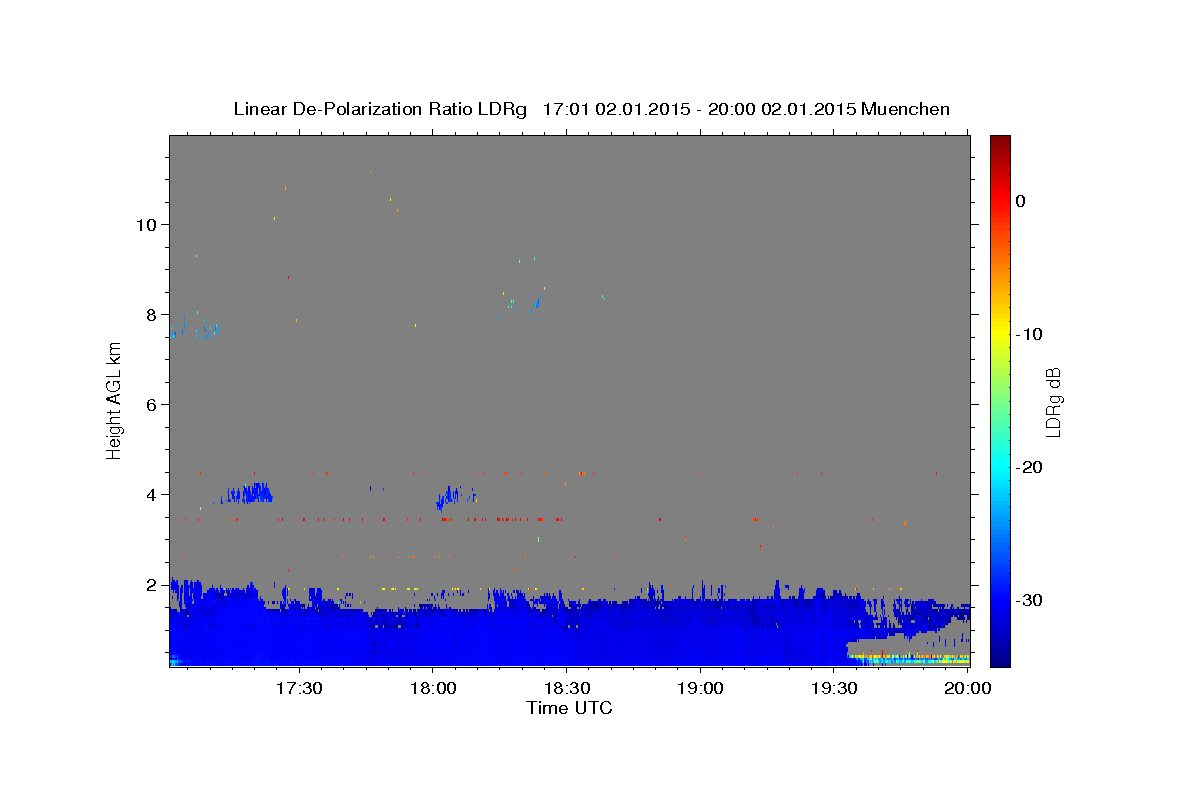Click the height tick label 6
This screenshot has height=800, width=1200.
point(151,404)
